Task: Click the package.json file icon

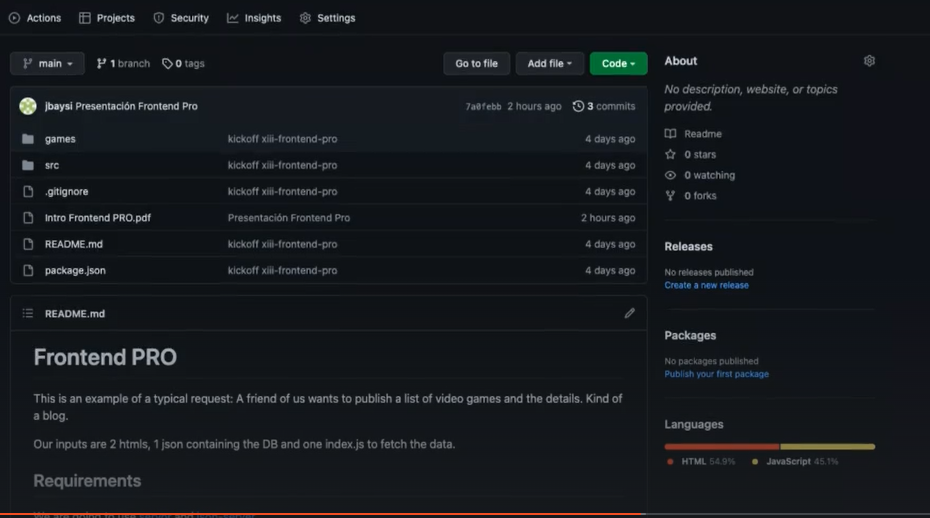Action: [x=28, y=270]
